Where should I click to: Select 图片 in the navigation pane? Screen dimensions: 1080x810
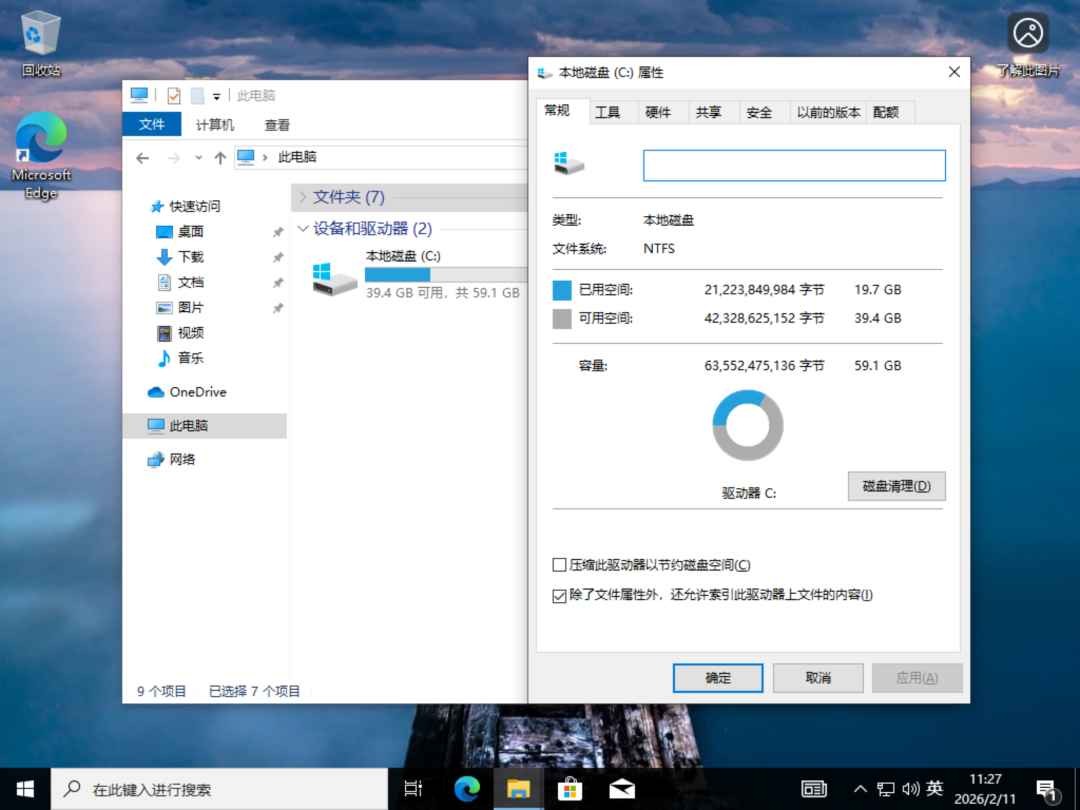pos(191,307)
